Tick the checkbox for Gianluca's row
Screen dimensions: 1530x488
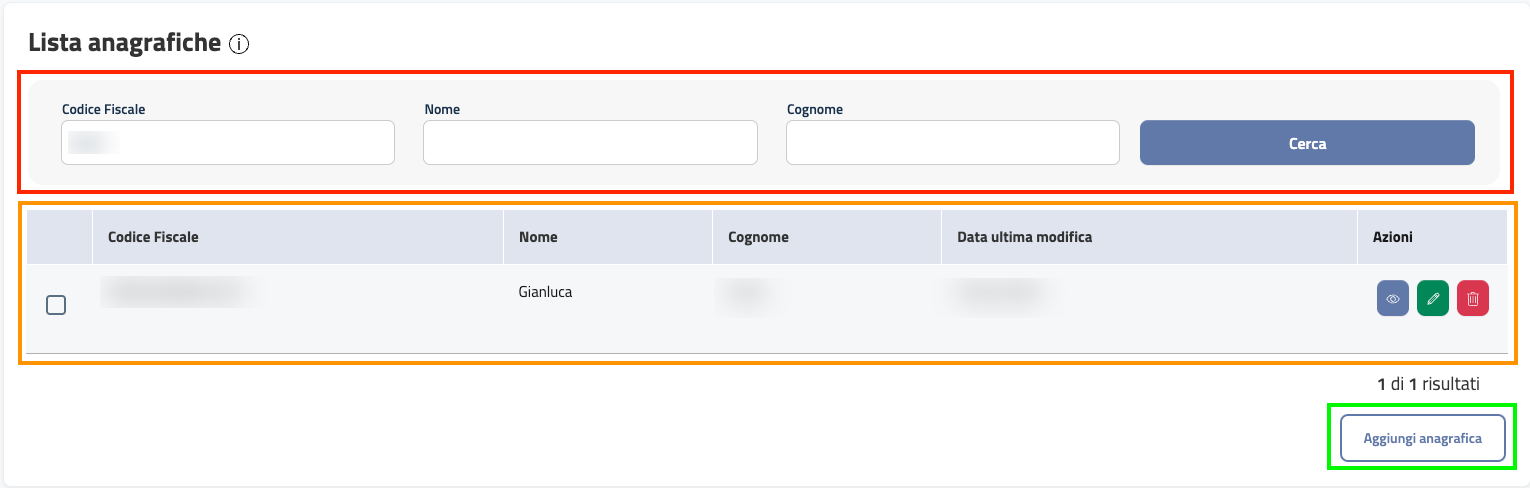pyautogui.click(x=57, y=305)
